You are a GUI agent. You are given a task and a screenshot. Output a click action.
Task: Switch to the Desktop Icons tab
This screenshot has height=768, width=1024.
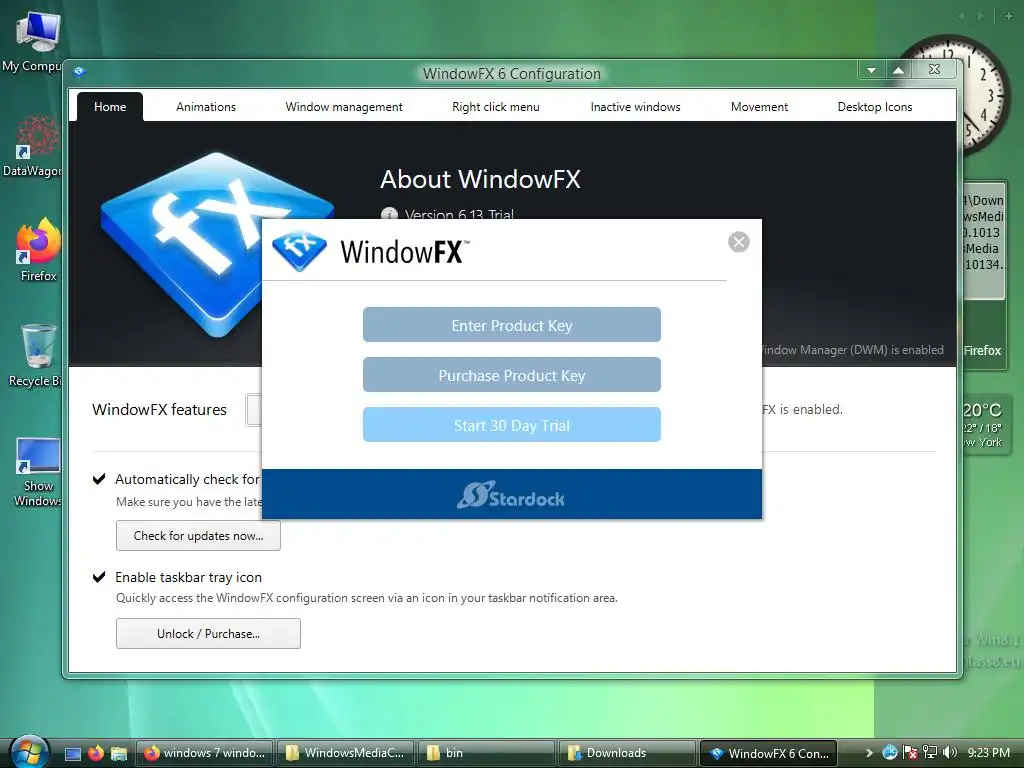(874, 106)
